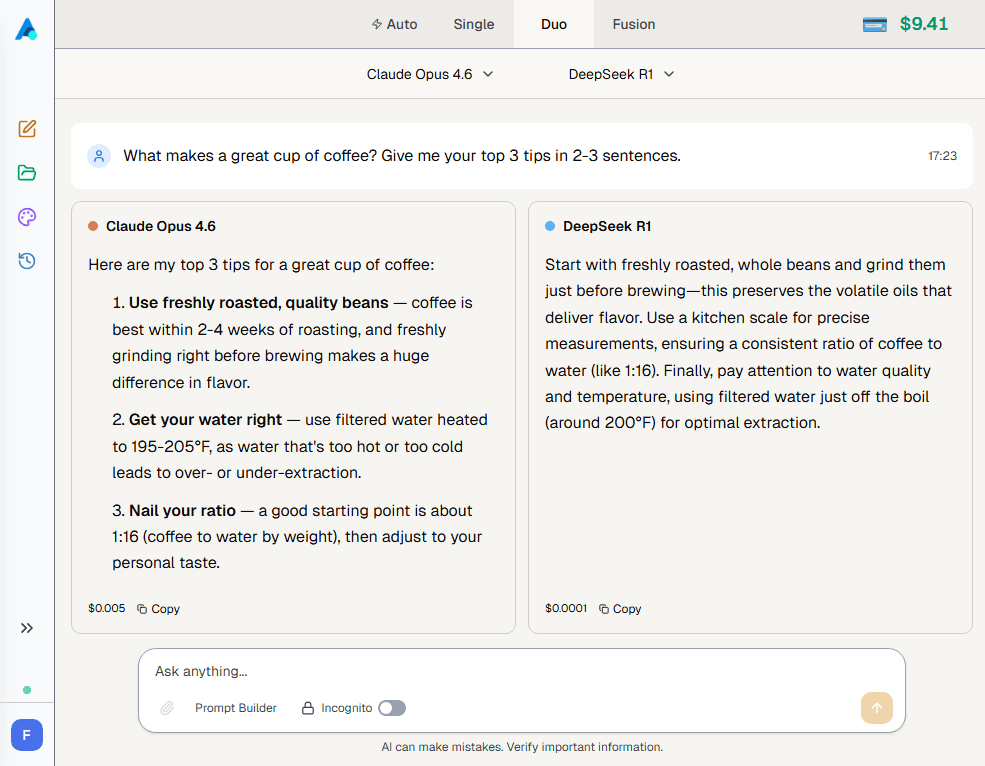Viewport: 985px width, 766px height.
Task: Select the Fusion mode tab
Action: click(x=634, y=24)
